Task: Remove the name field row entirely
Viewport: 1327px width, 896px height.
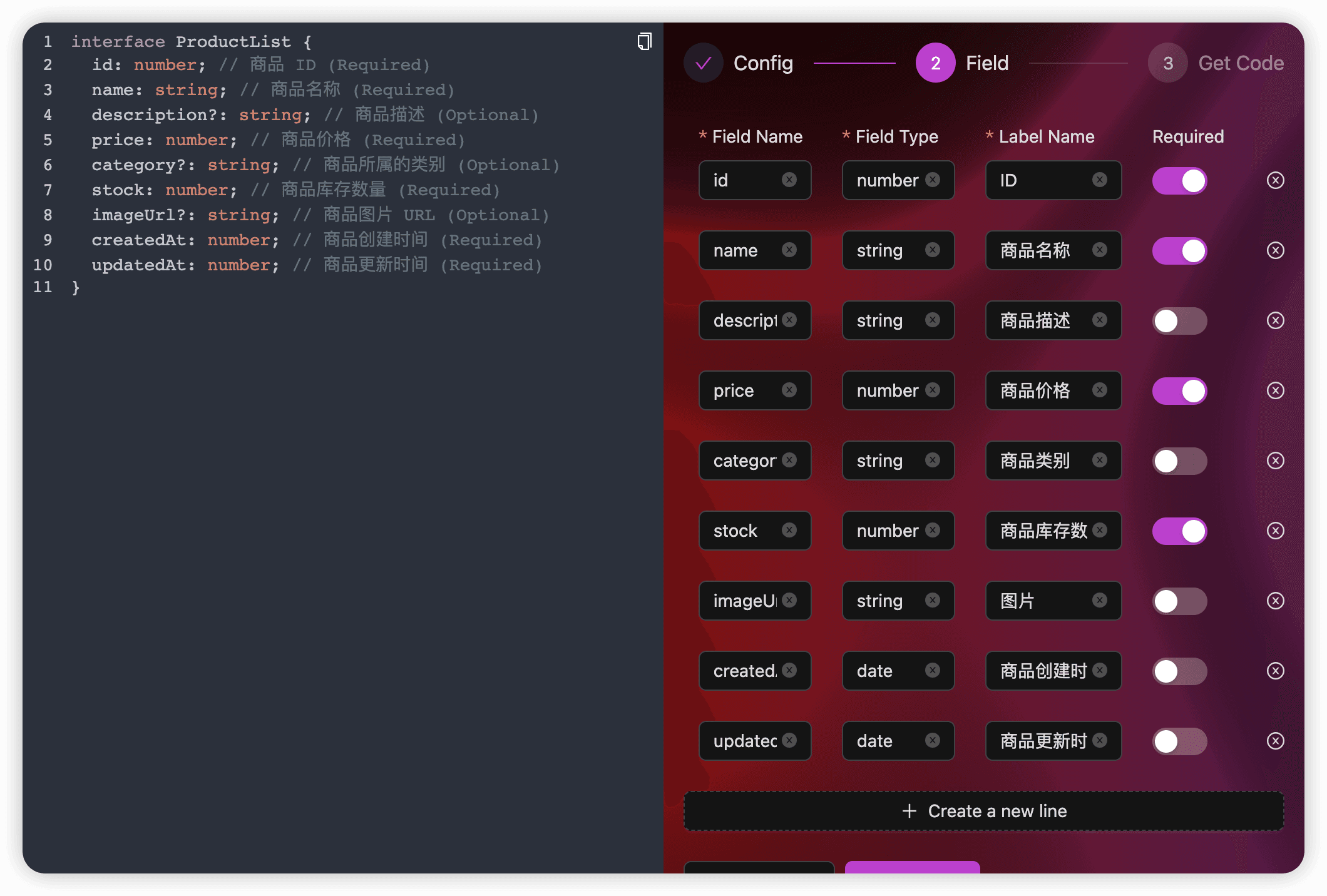Action: click(x=1276, y=250)
